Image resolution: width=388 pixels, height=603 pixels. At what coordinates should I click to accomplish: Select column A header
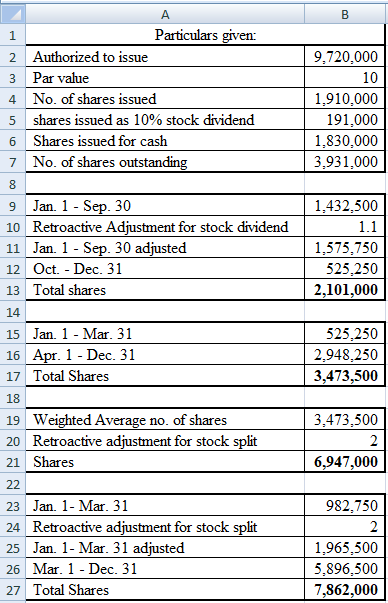[x=165, y=14]
